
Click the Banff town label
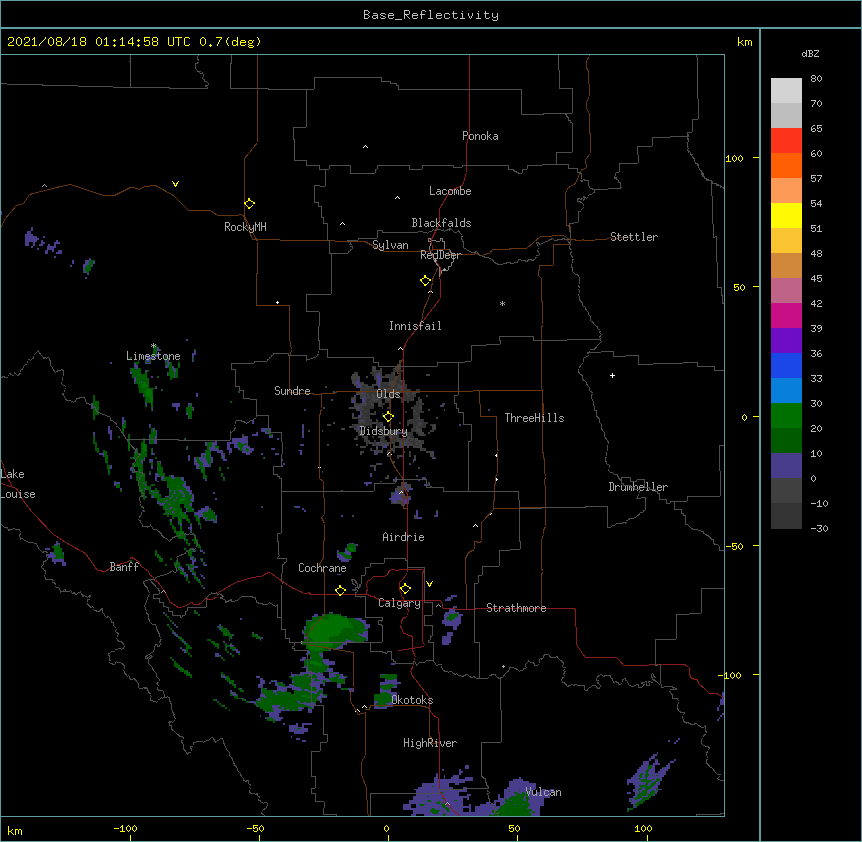click(x=124, y=567)
